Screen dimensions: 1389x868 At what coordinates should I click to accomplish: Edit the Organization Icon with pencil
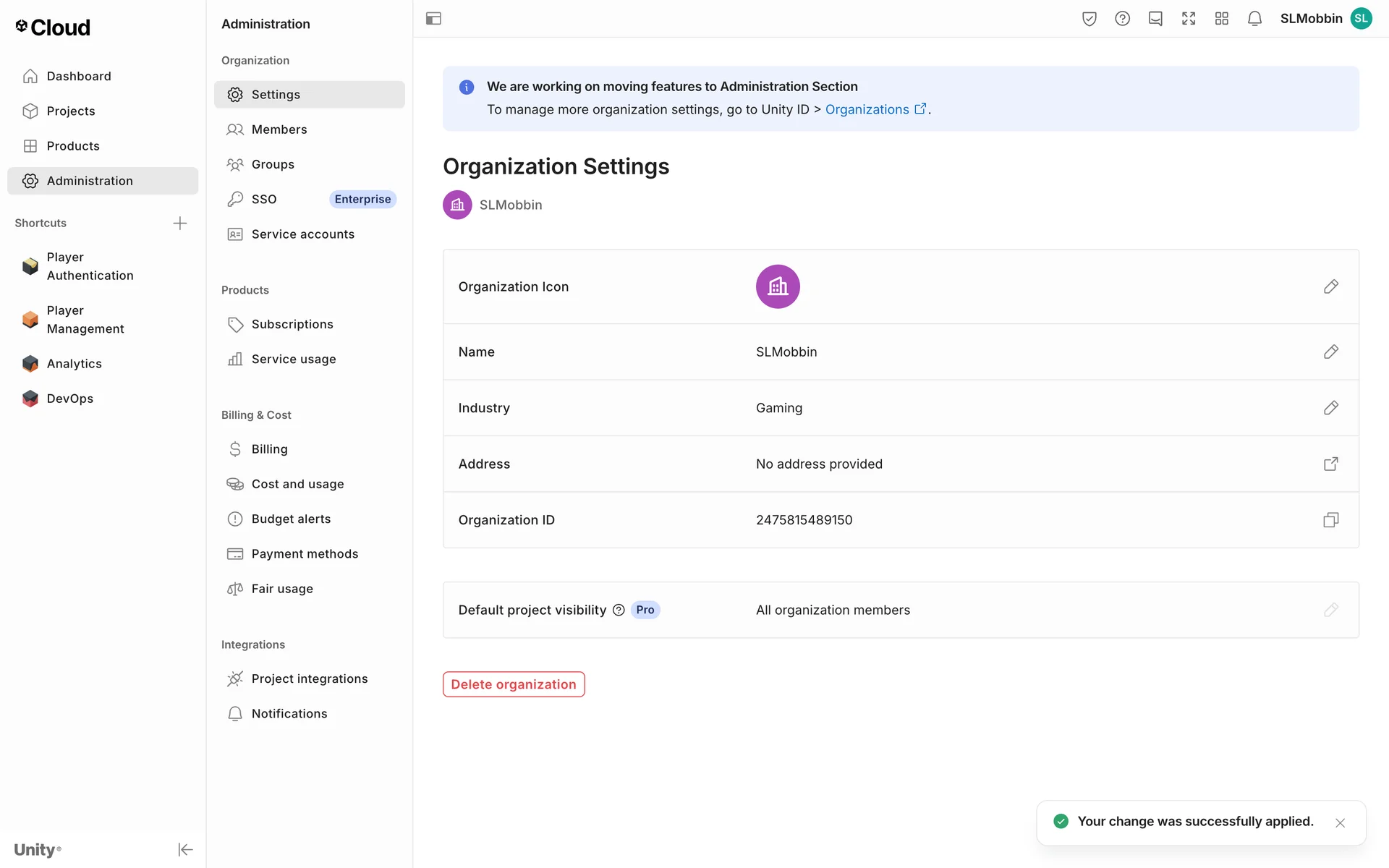coord(1330,286)
